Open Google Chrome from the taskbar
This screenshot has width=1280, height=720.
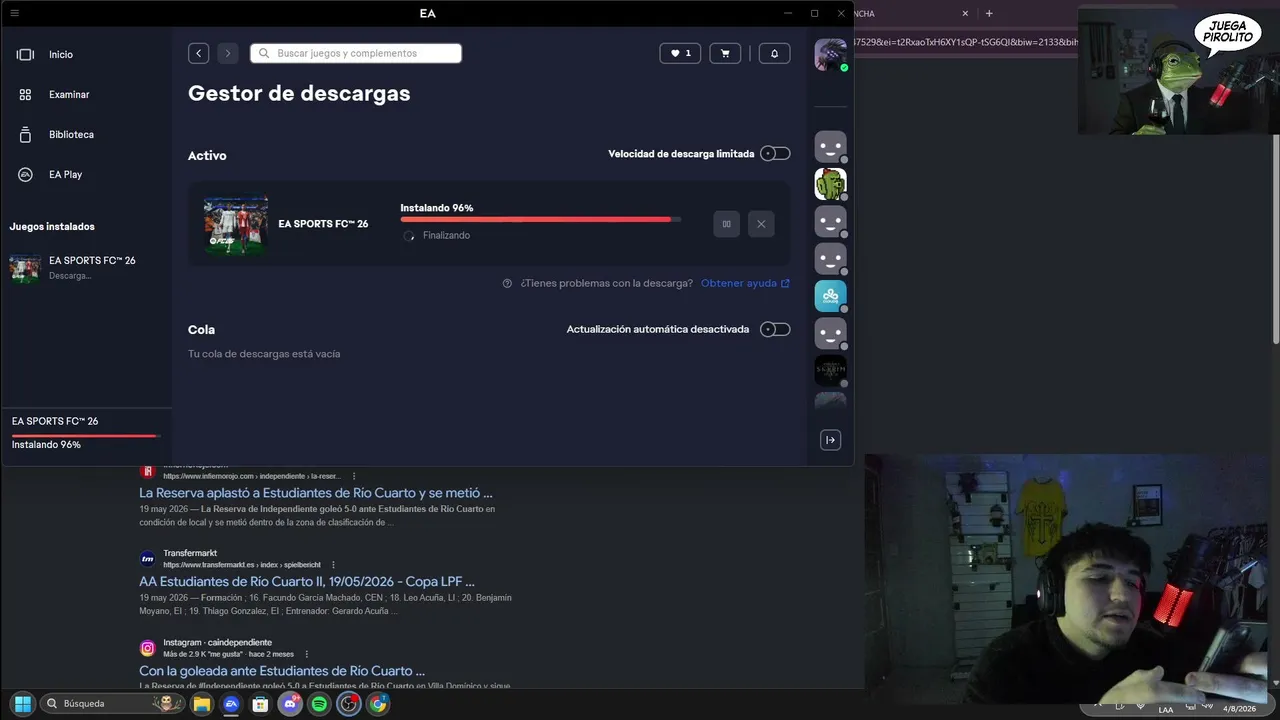(378, 704)
